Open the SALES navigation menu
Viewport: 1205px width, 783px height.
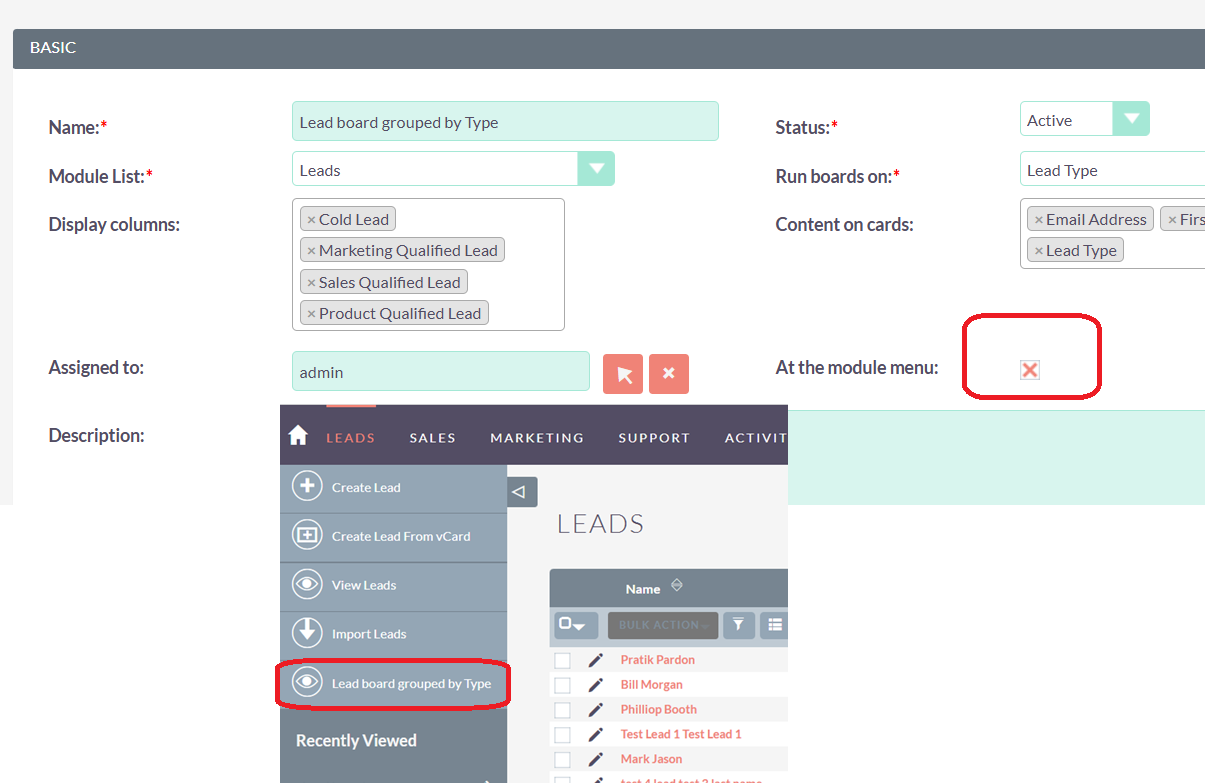(432, 437)
